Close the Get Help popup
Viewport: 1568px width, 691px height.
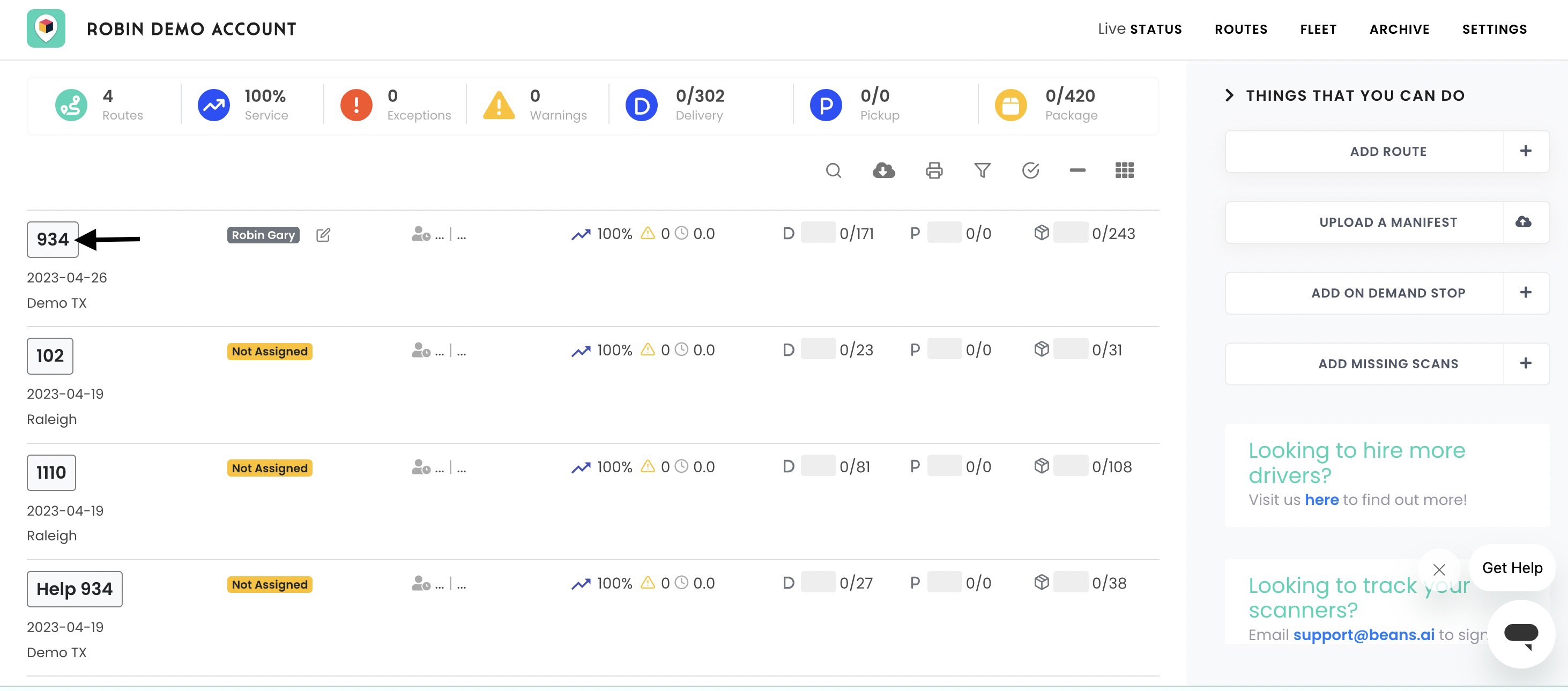pyautogui.click(x=1438, y=570)
